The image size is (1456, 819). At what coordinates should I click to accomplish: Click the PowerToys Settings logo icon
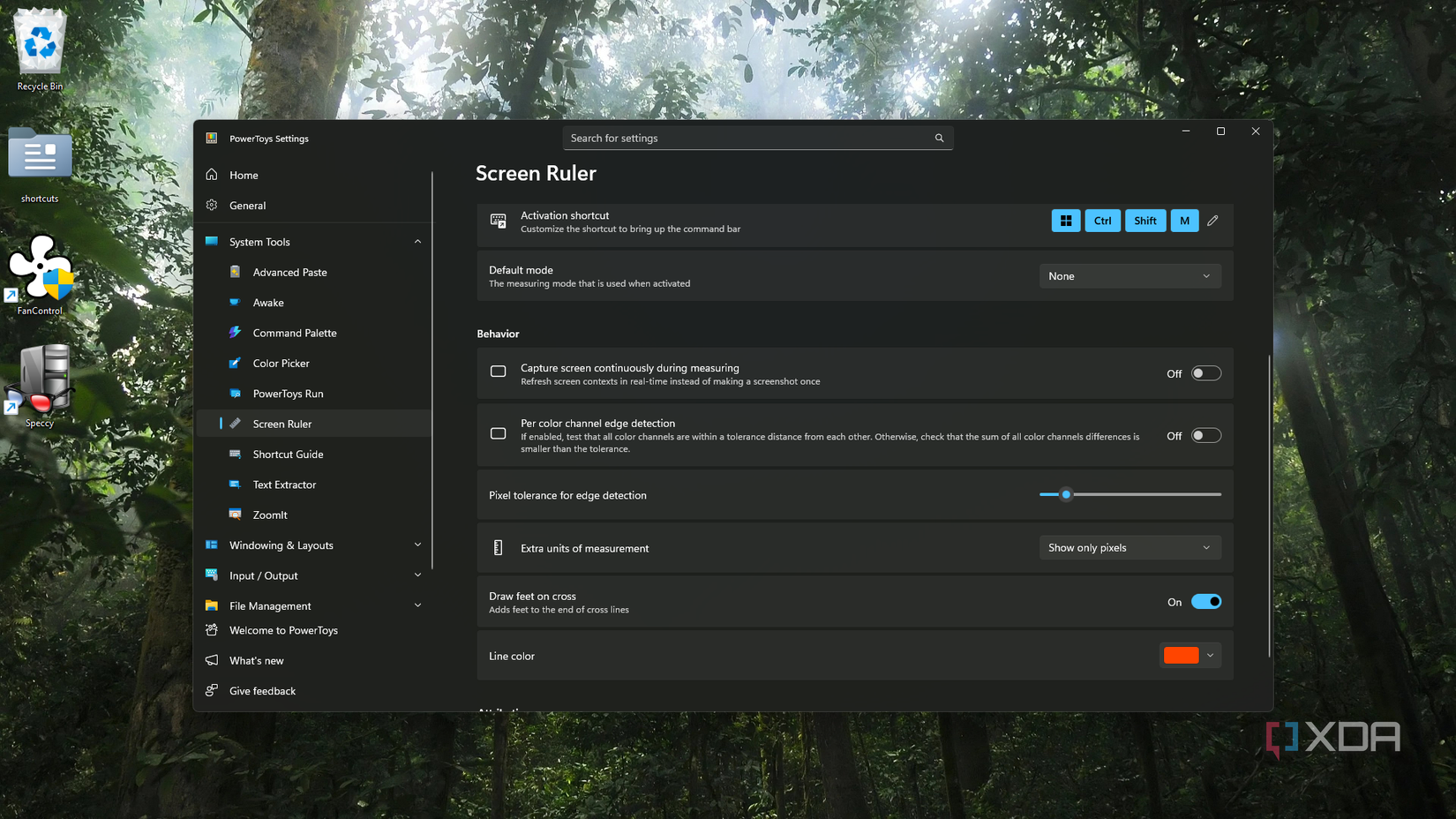tap(212, 138)
